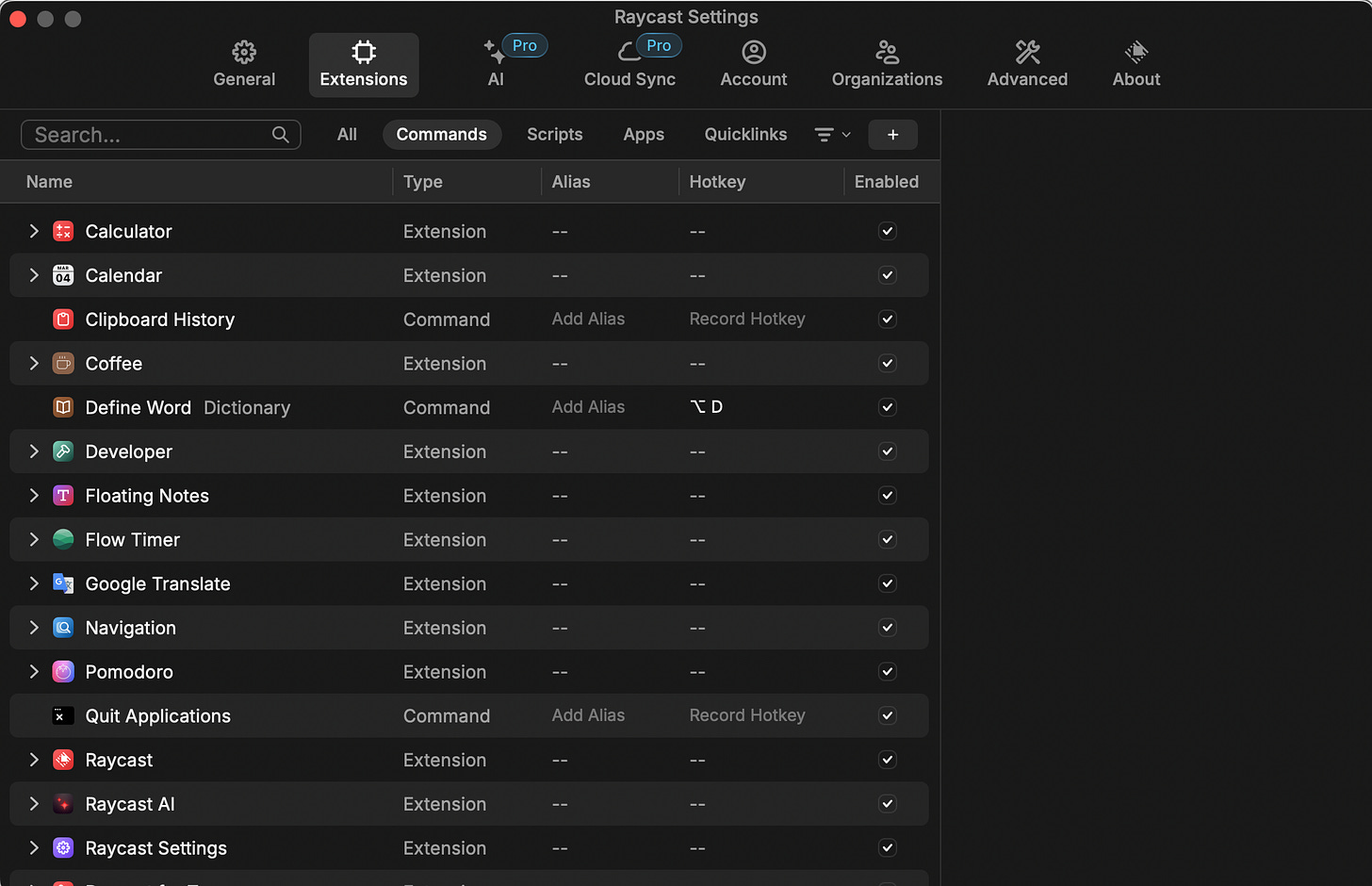Click the Quit Applications icon
This screenshot has width=1372, height=886.
tap(63, 715)
